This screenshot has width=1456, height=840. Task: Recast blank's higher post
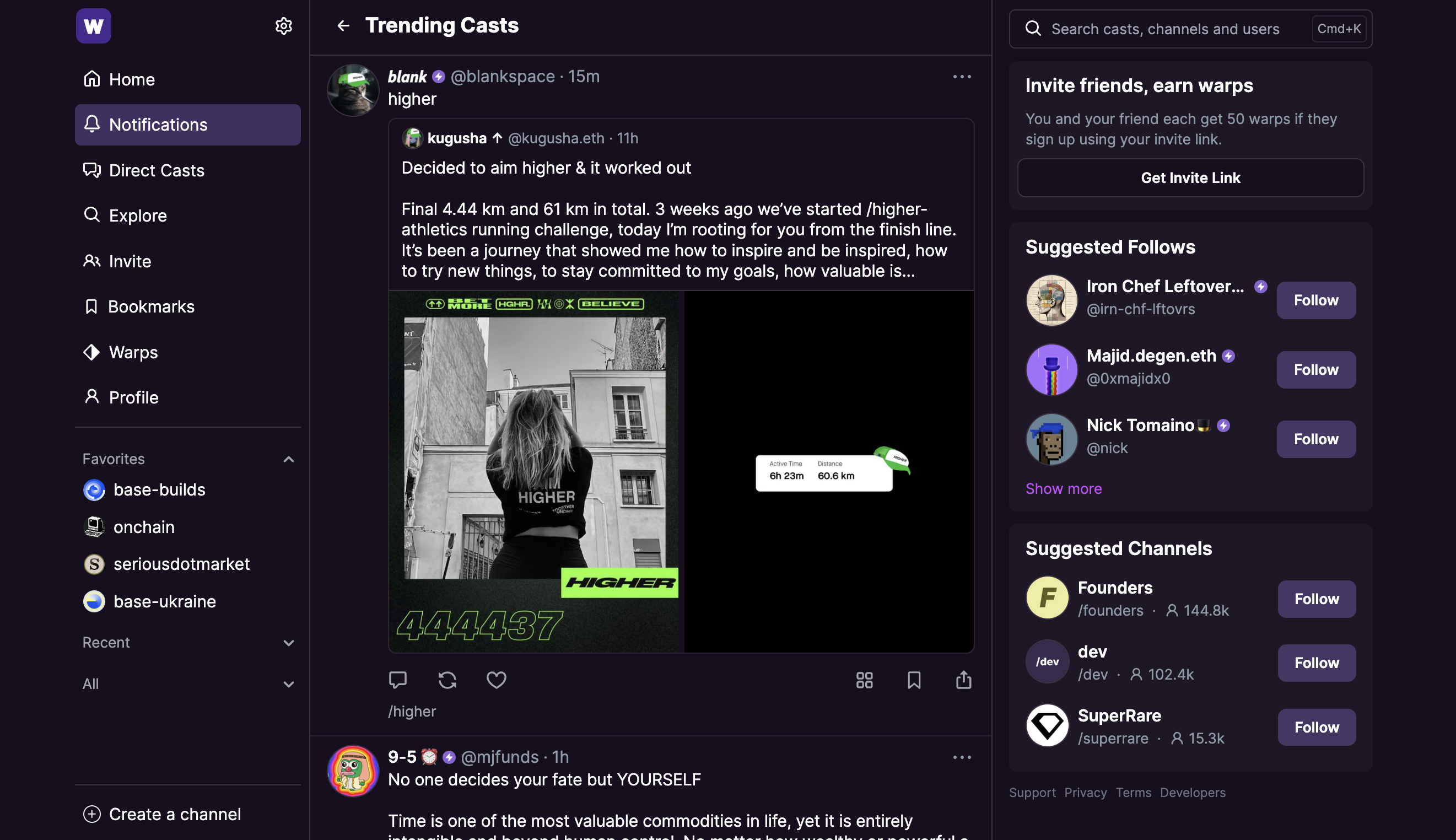(447, 680)
